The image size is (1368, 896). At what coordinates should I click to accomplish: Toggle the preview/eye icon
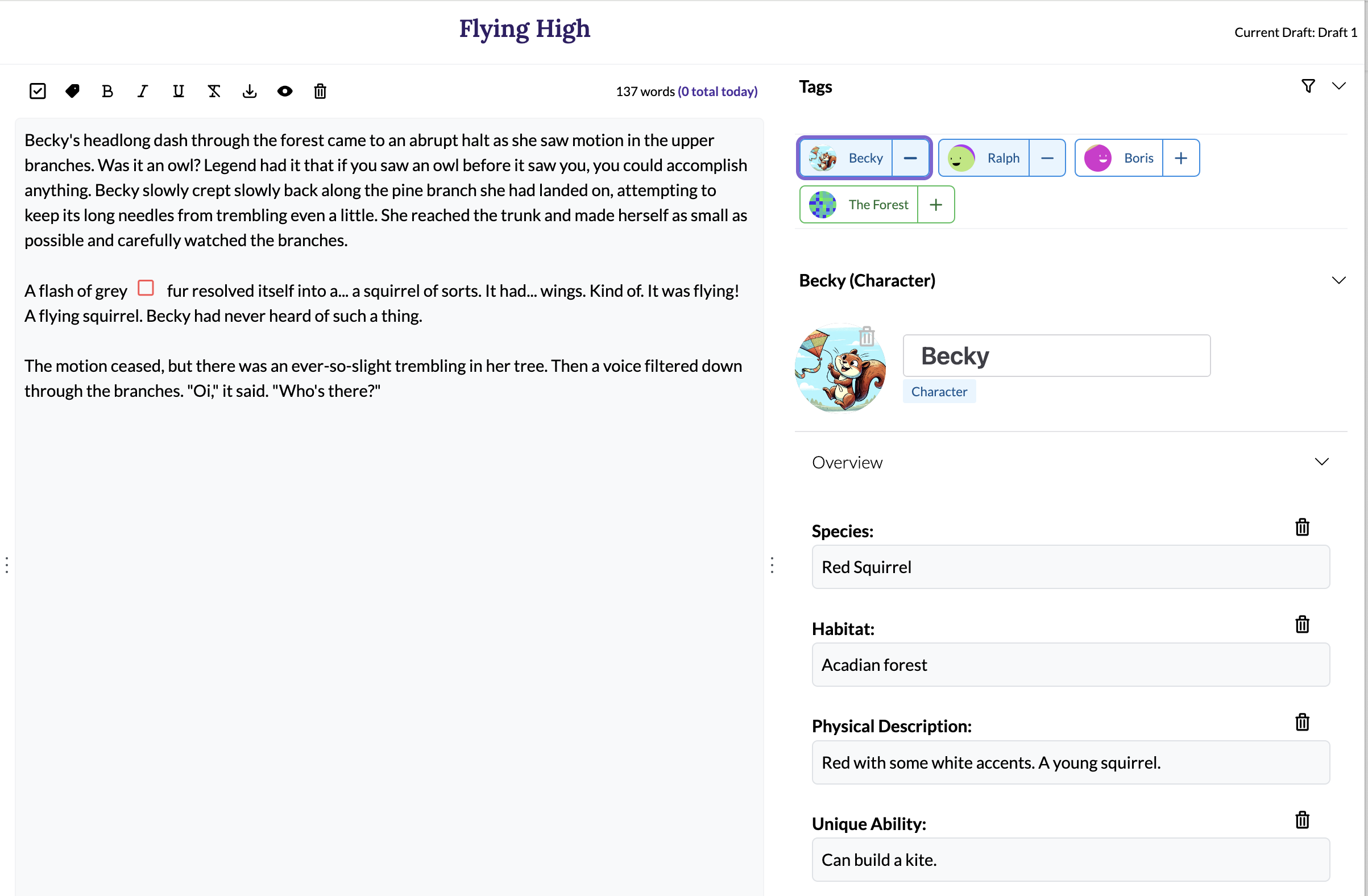point(285,92)
